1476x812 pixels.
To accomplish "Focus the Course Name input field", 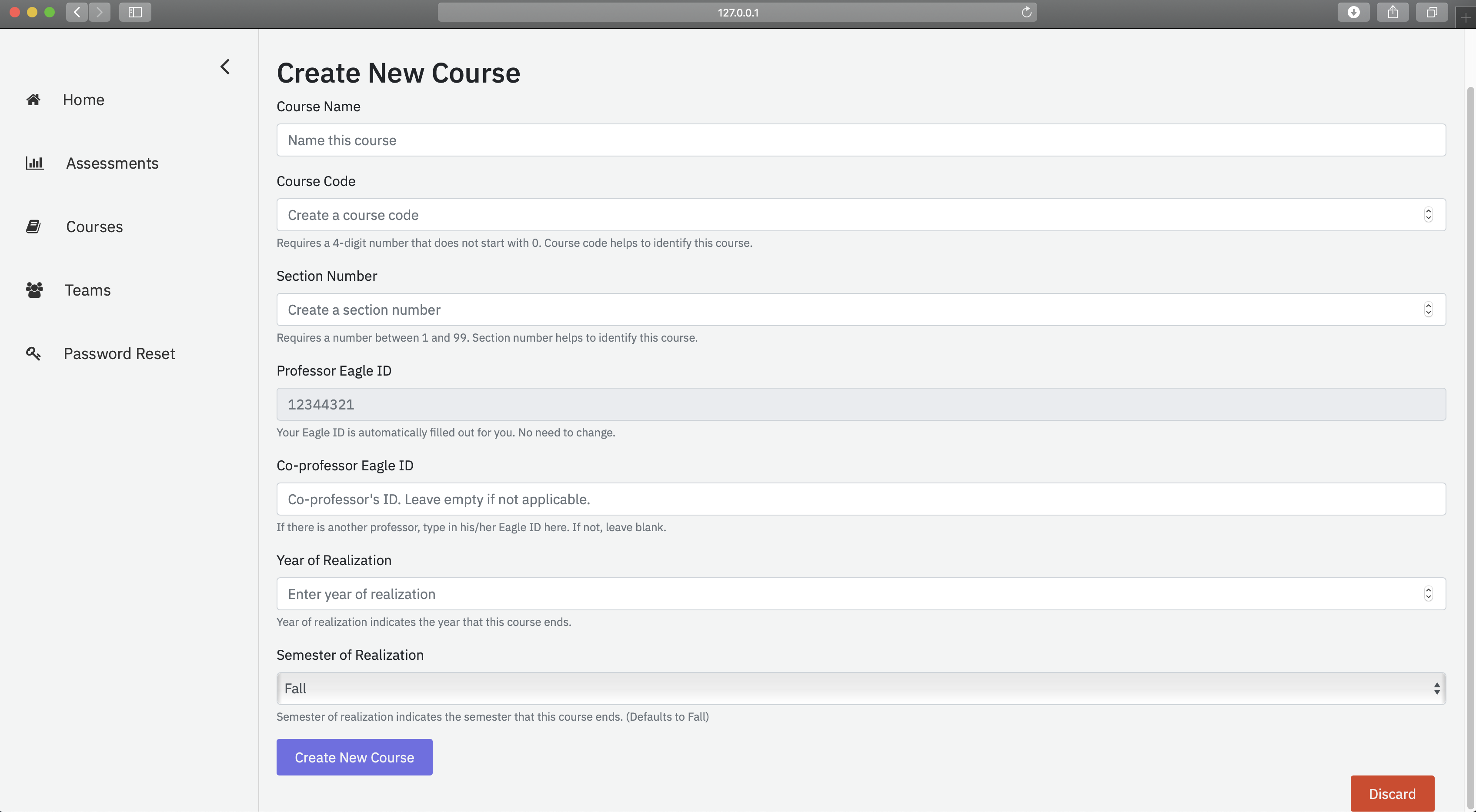I will pos(861,140).
